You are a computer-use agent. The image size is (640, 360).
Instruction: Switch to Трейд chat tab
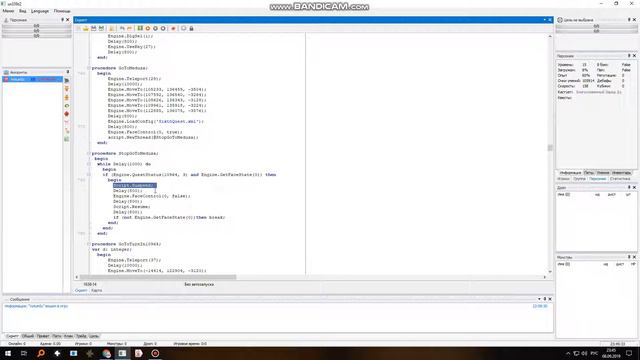coord(81,336)
